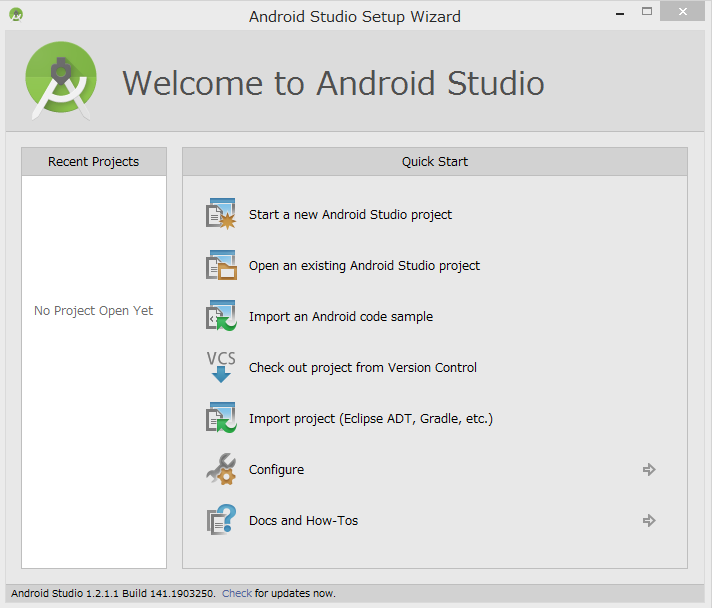Click the new project starburst icon
This screenshot has width=712, height=608.
pos(221,214)
